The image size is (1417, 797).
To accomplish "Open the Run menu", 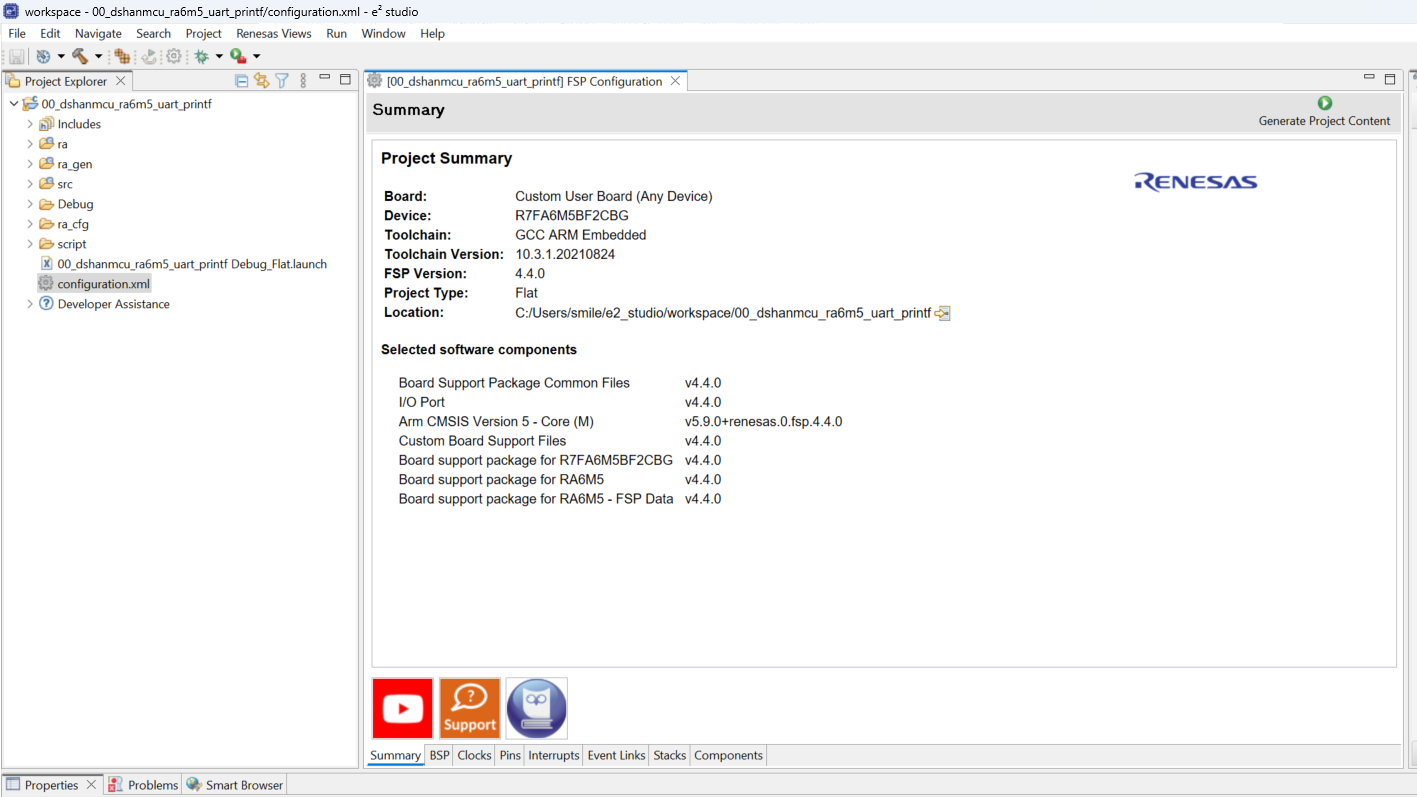I will [x=337, y=33].
